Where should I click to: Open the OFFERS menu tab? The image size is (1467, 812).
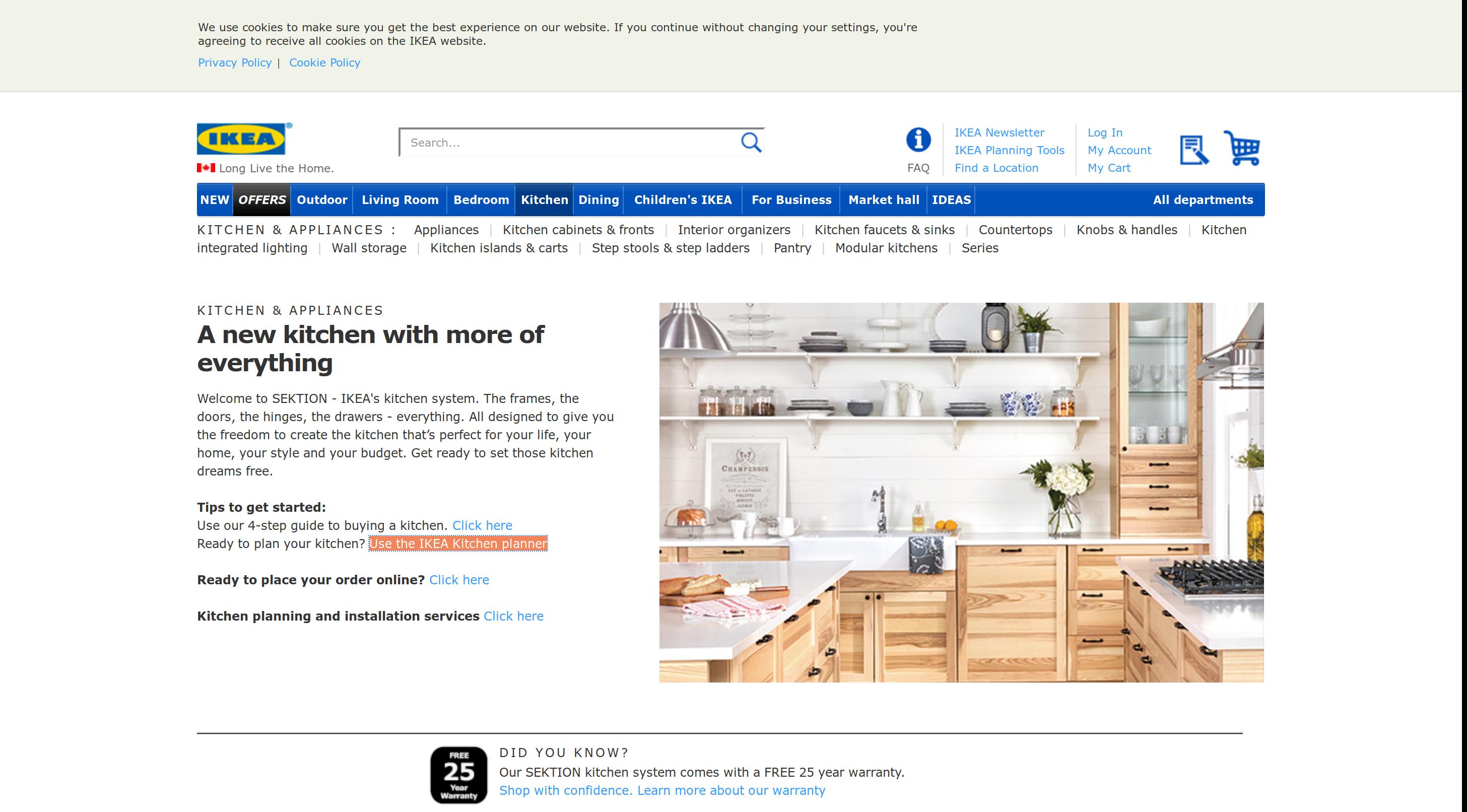tap(262, 200)
